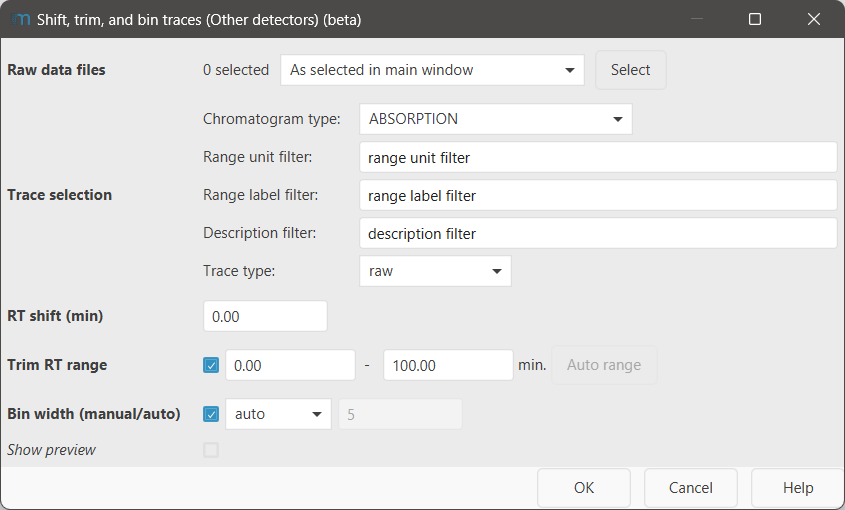Open Help for this module
The image size is (845, 510).
(797, 488)
